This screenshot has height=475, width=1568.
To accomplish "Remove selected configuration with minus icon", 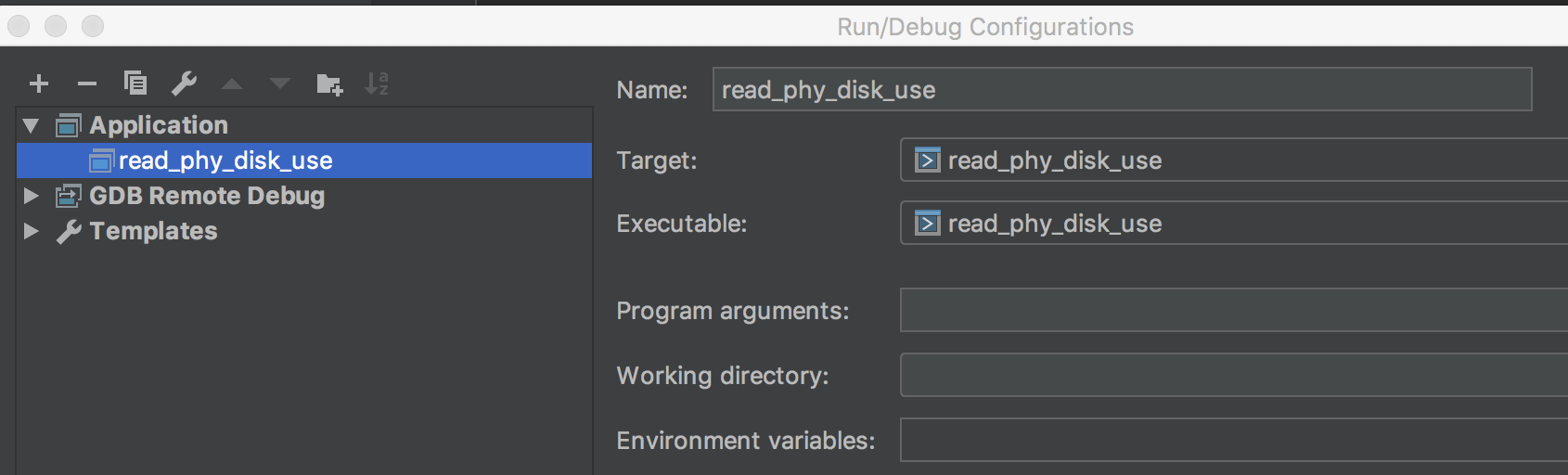I will (87, 84).
